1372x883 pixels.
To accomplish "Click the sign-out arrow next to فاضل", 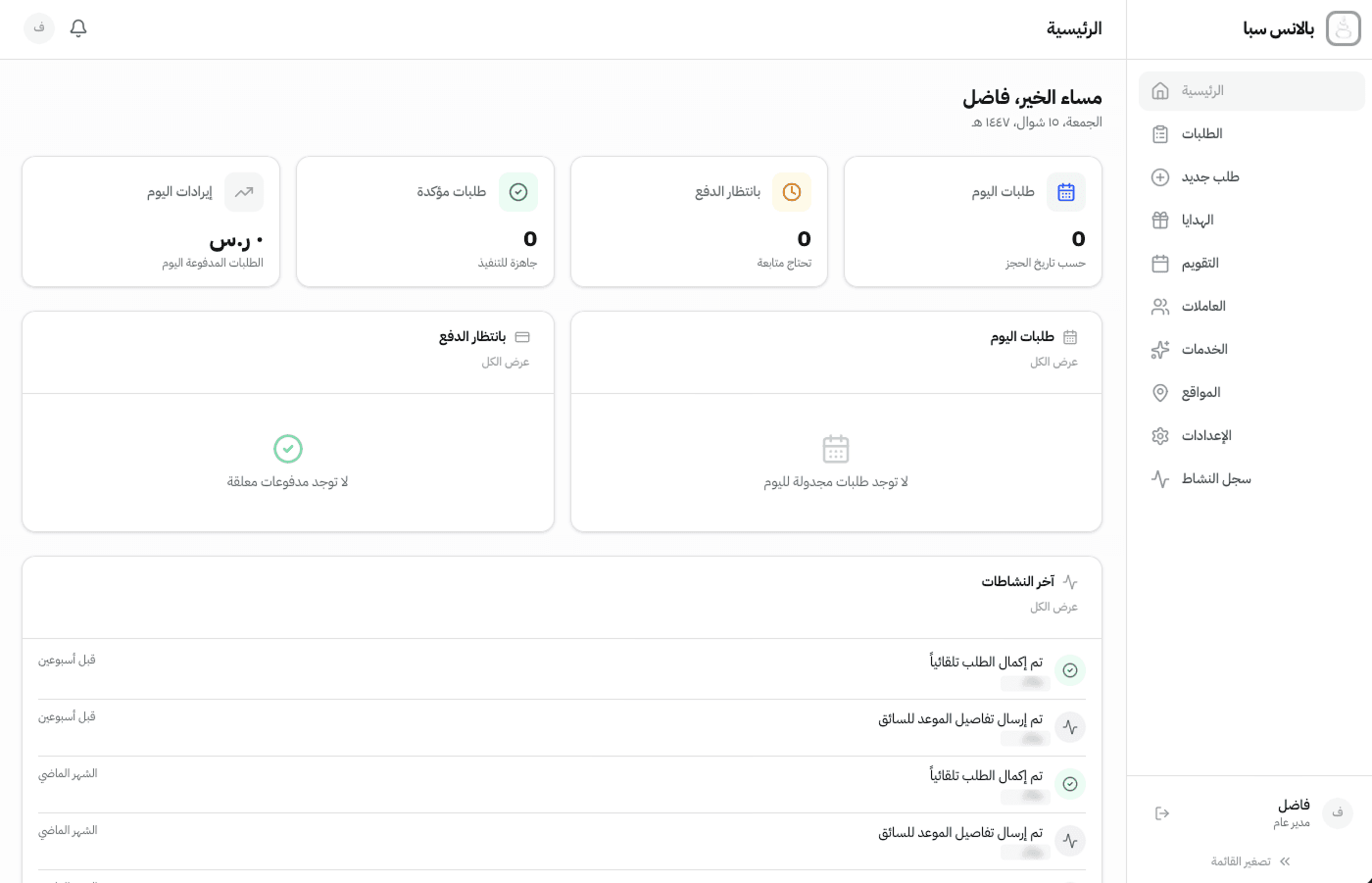I will [x=1162, y=812].
